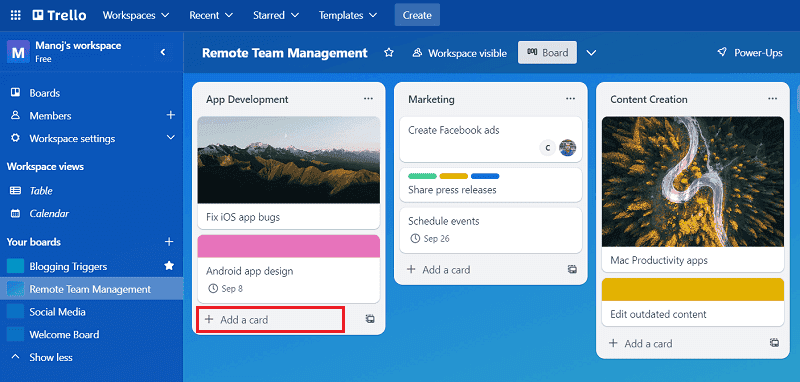Open Marketing list three-dot menu
The width and height of the screenshot is (800, 382).
(570, 99)
